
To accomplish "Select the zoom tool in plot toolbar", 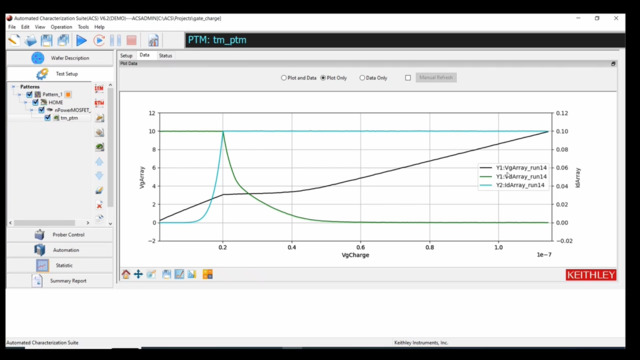I will (x=151, y=274).
